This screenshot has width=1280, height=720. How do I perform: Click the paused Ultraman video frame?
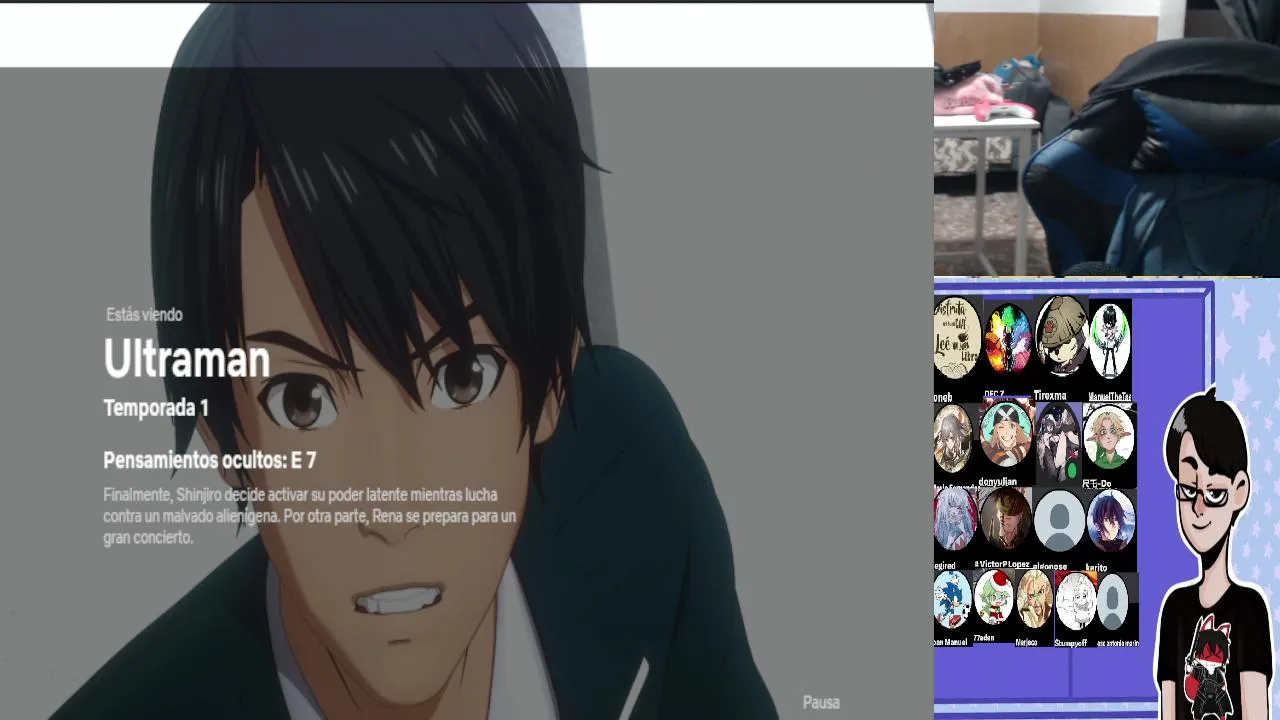coord(466,360)
